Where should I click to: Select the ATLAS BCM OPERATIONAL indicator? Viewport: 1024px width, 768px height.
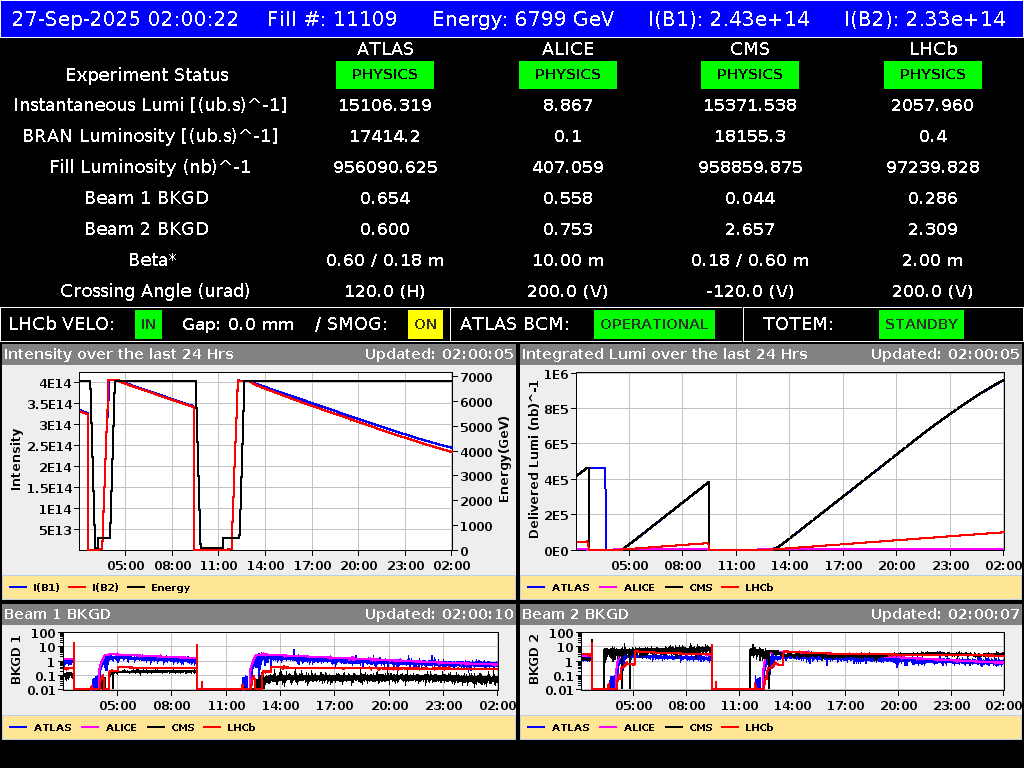click(x=654, y=324)
